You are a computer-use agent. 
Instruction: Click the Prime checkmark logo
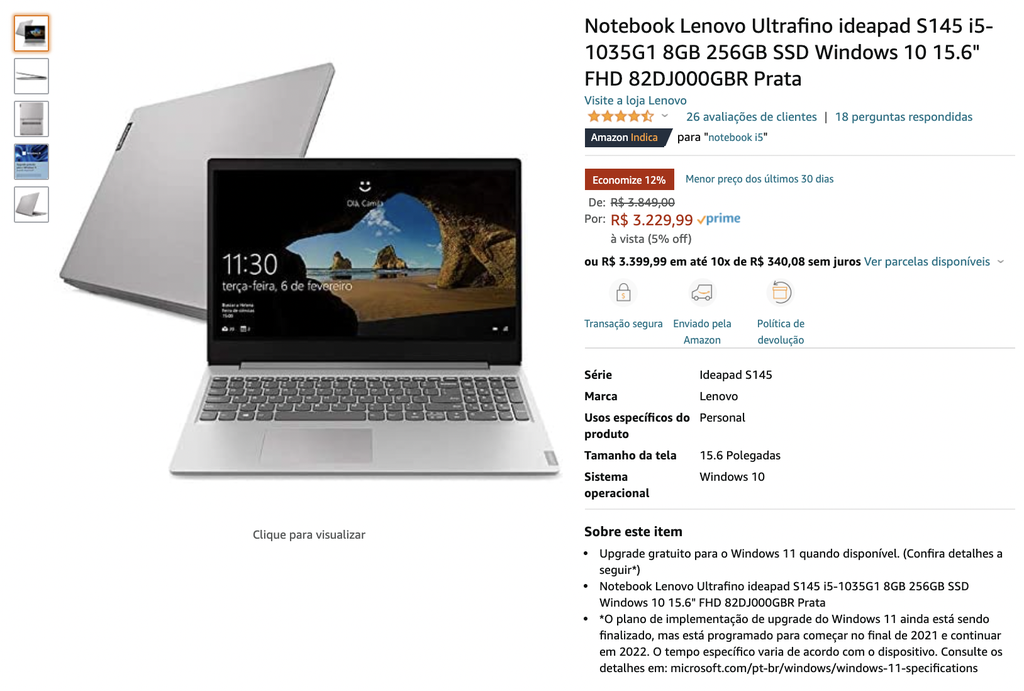[x=718, y=219]
